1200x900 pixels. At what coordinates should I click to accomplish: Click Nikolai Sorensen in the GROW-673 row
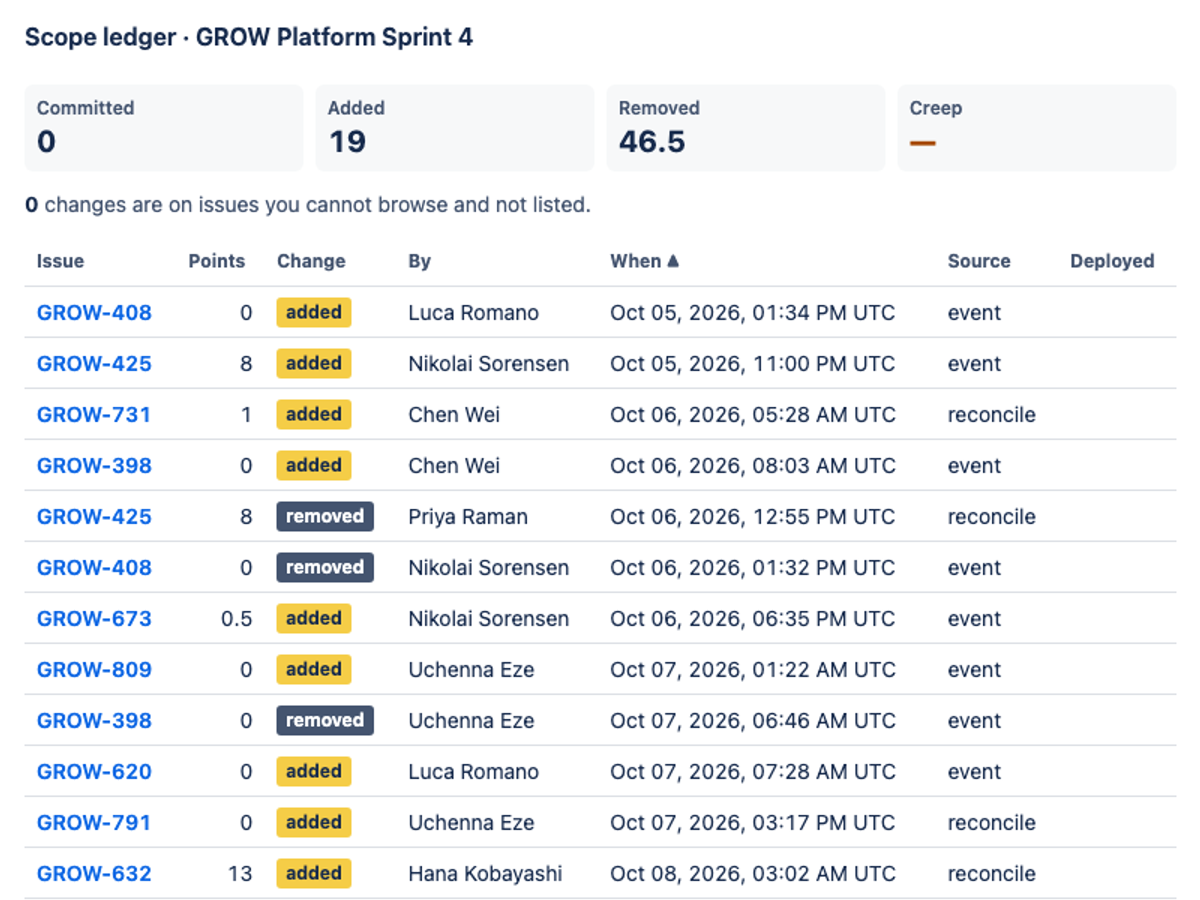(488, 618)
